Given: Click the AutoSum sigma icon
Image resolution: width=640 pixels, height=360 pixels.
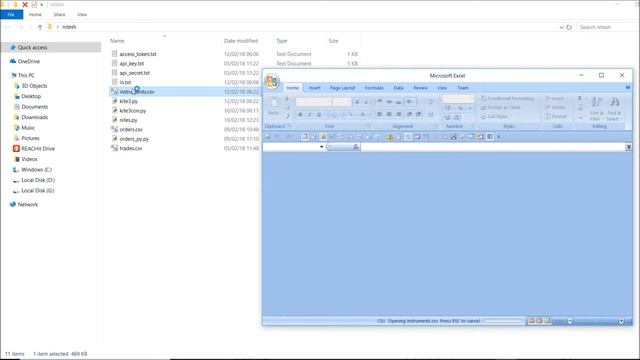Looking at the screenshot, I should point(580,98).
